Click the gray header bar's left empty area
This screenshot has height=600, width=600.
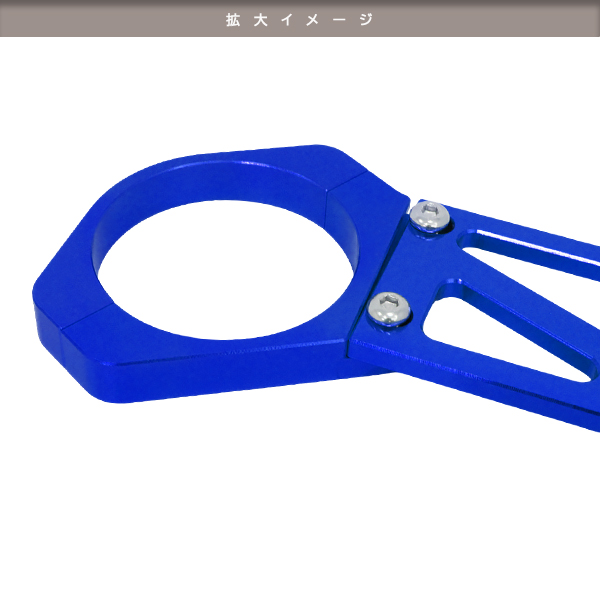pos(100,19)
